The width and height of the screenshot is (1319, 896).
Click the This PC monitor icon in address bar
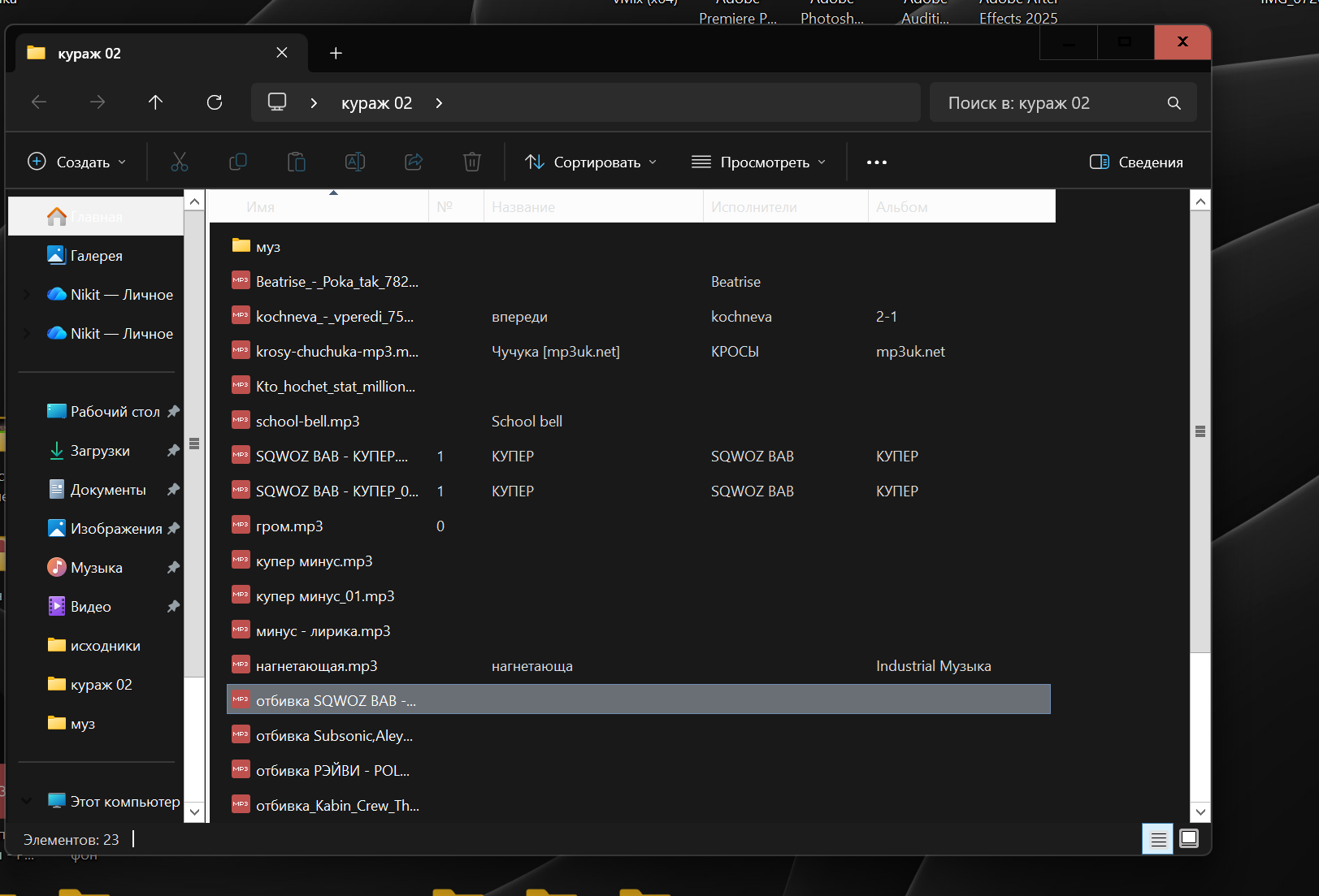coord(277,102)
